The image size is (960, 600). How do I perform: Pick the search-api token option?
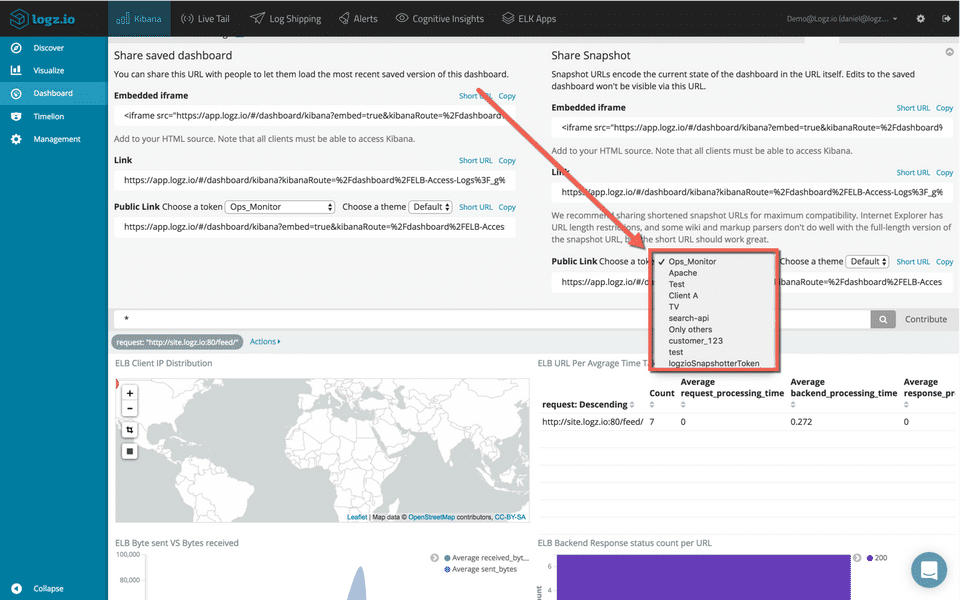tap(689, 318)
